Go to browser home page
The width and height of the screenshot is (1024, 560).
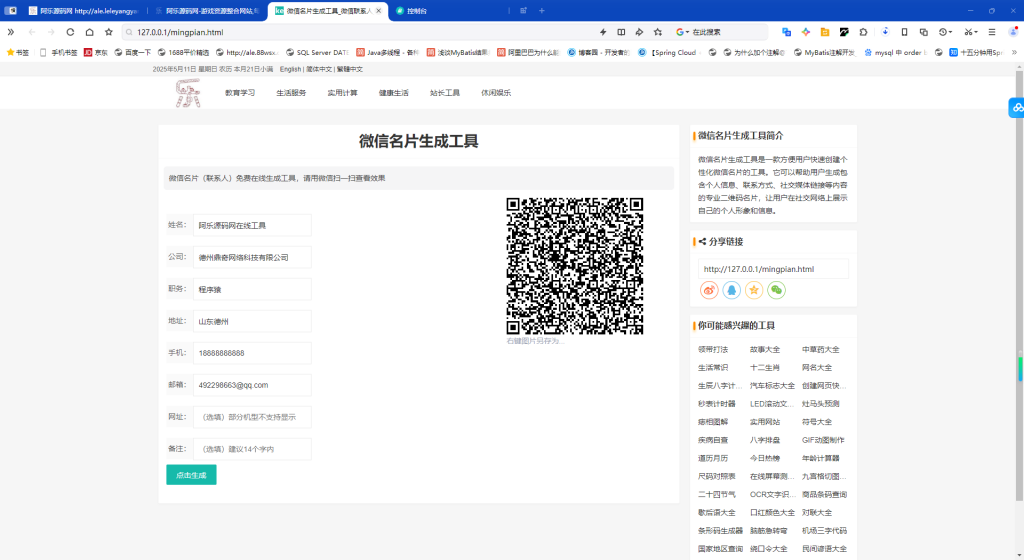pyautogui.click(x=89, y=32)
